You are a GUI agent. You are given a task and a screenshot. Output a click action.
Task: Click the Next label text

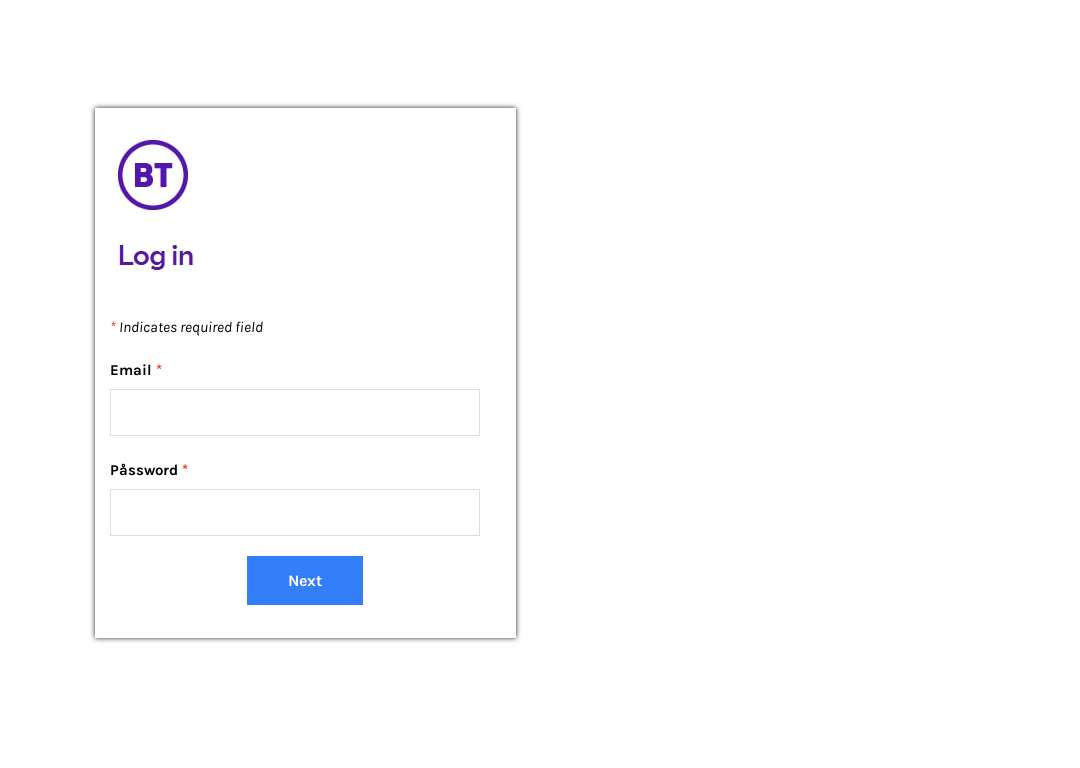pos(305,581)
